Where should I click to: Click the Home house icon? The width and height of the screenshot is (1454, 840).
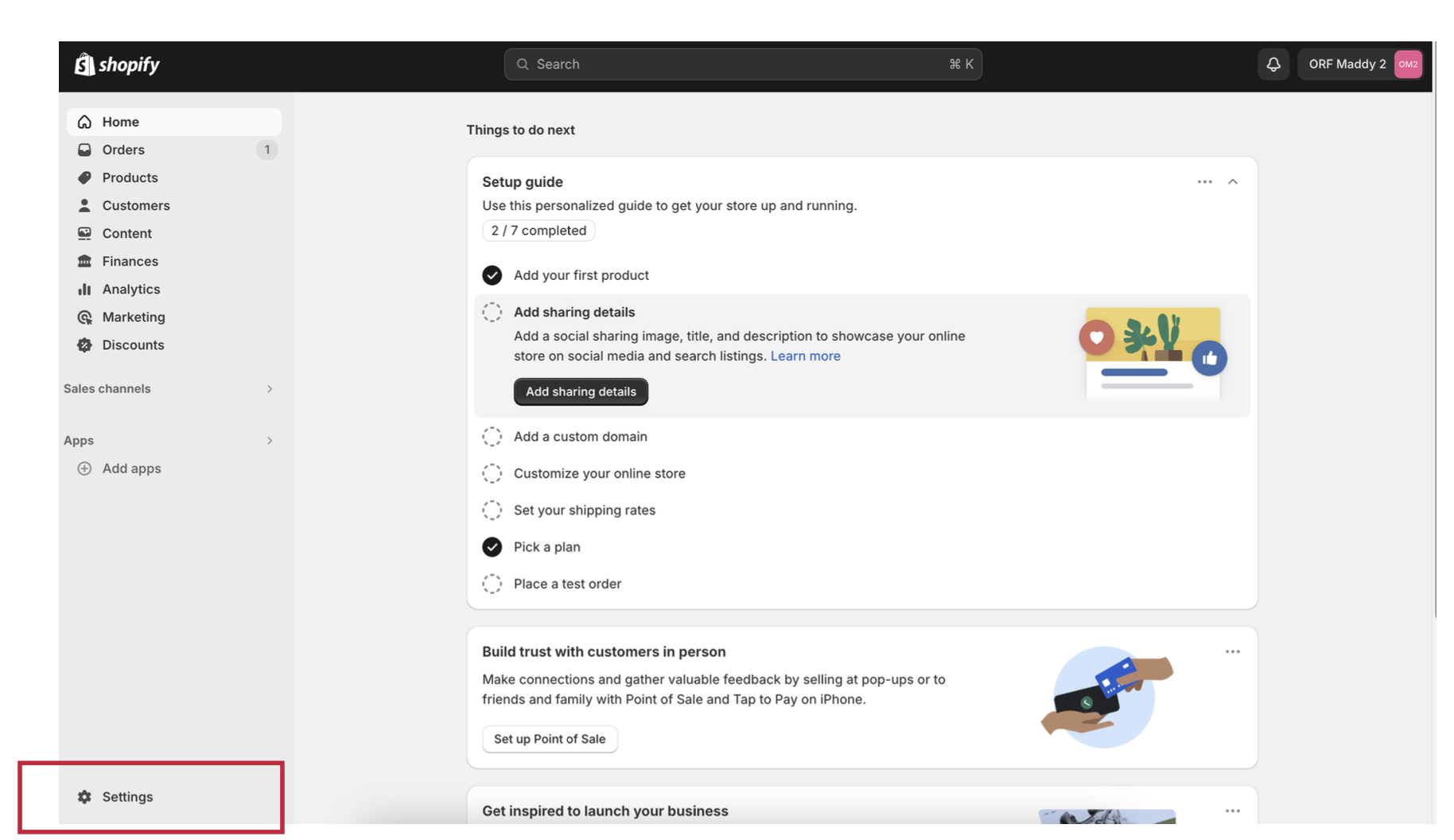click(84, 122)
